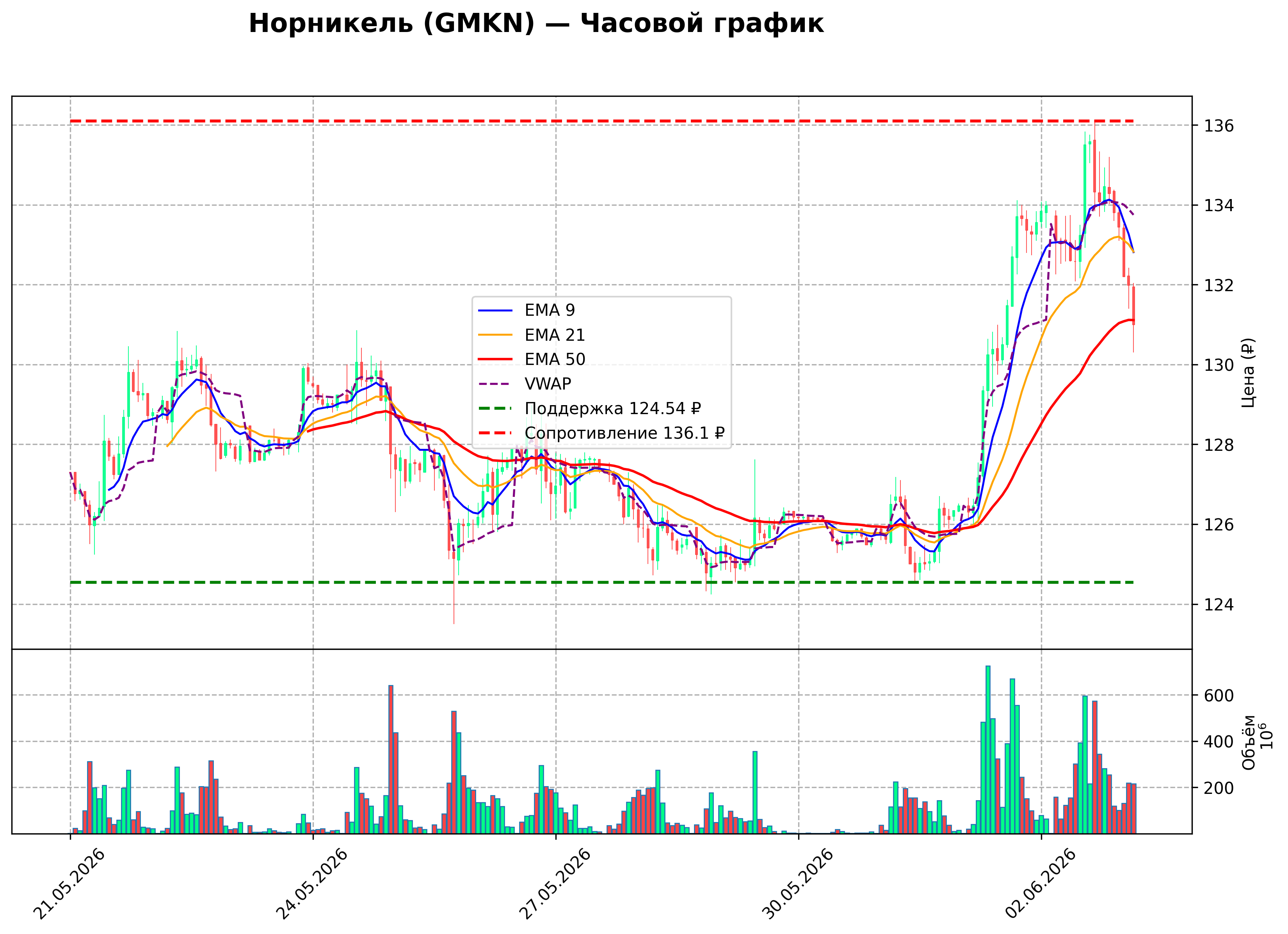Click the 02.06.2026 date label
Image resolution: width=1288 pixels, height=934 pixels.
(1041, 884)
